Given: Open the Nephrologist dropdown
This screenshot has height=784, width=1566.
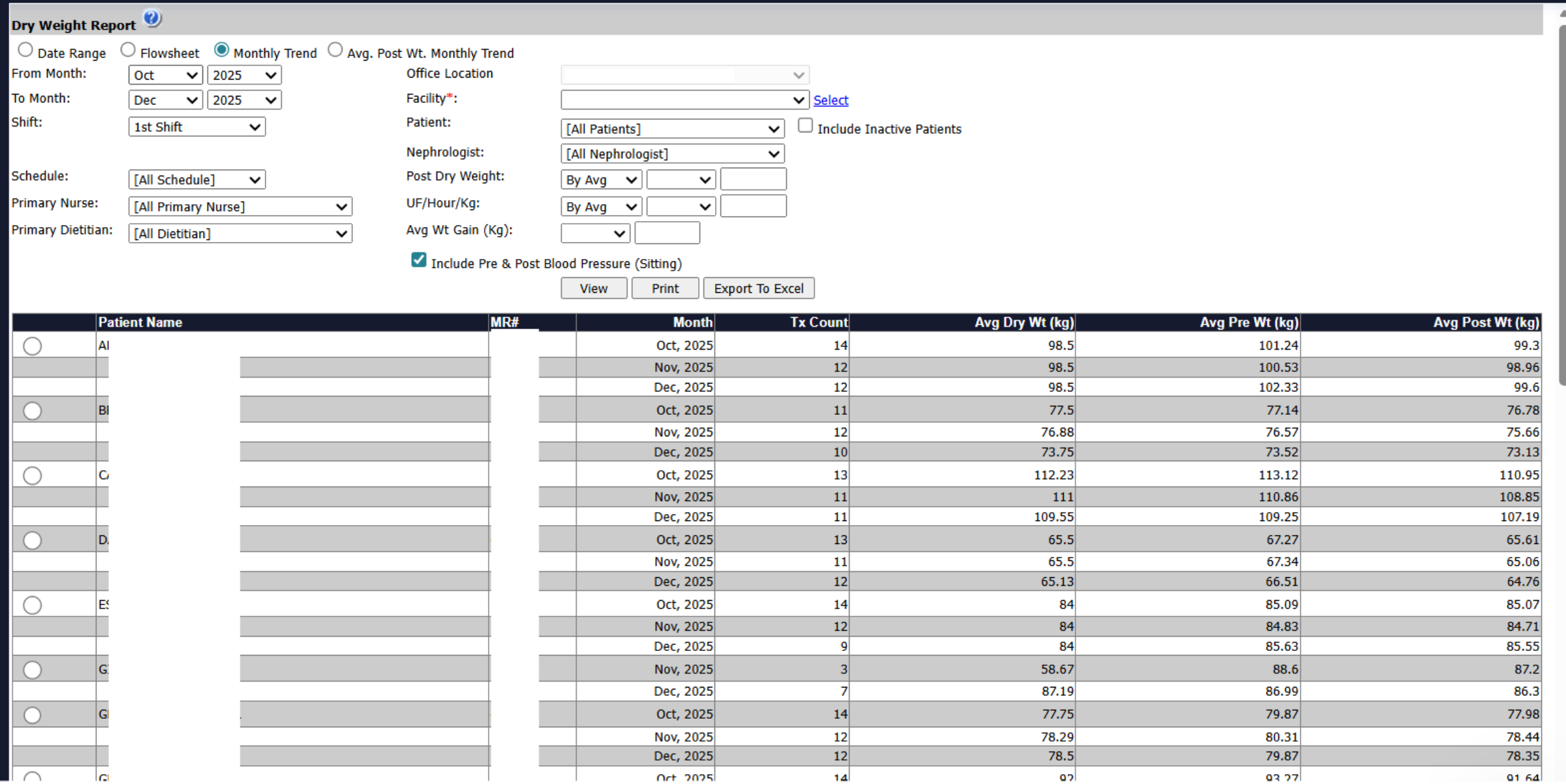Looking at the screenshot, I should pos(673,154).
